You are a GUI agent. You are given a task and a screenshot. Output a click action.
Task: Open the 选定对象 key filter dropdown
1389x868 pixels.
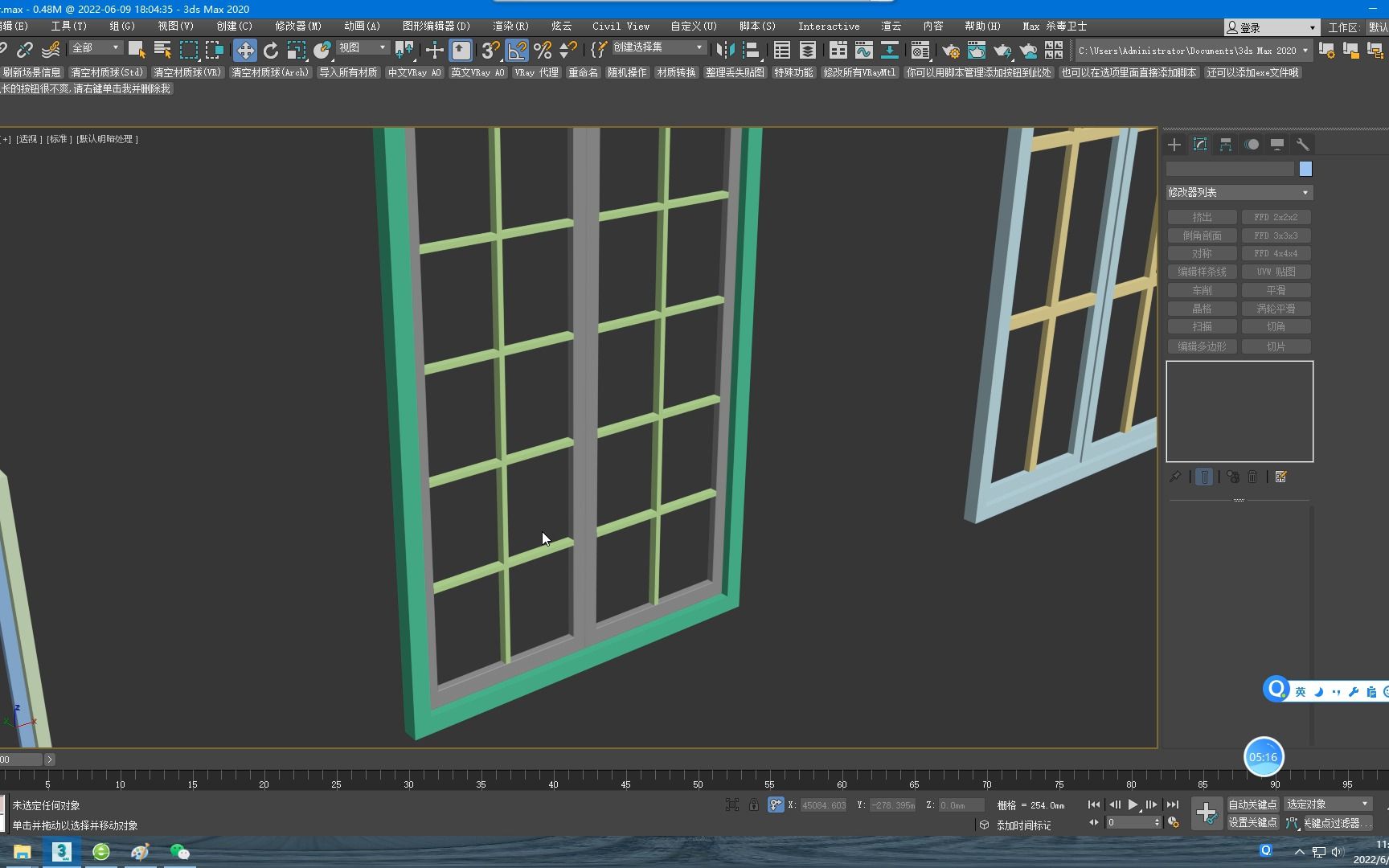click(x=1328, y=805)
